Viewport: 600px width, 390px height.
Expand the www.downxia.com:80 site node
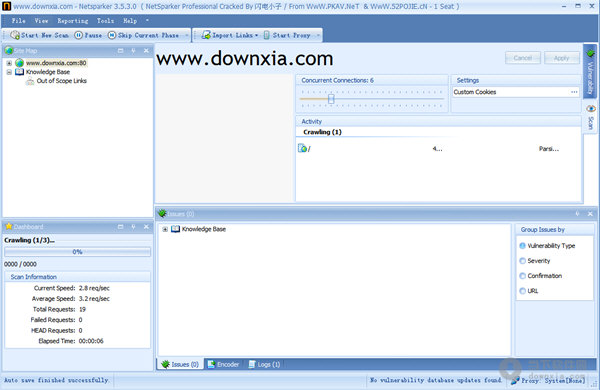click(x=9, y=63)
